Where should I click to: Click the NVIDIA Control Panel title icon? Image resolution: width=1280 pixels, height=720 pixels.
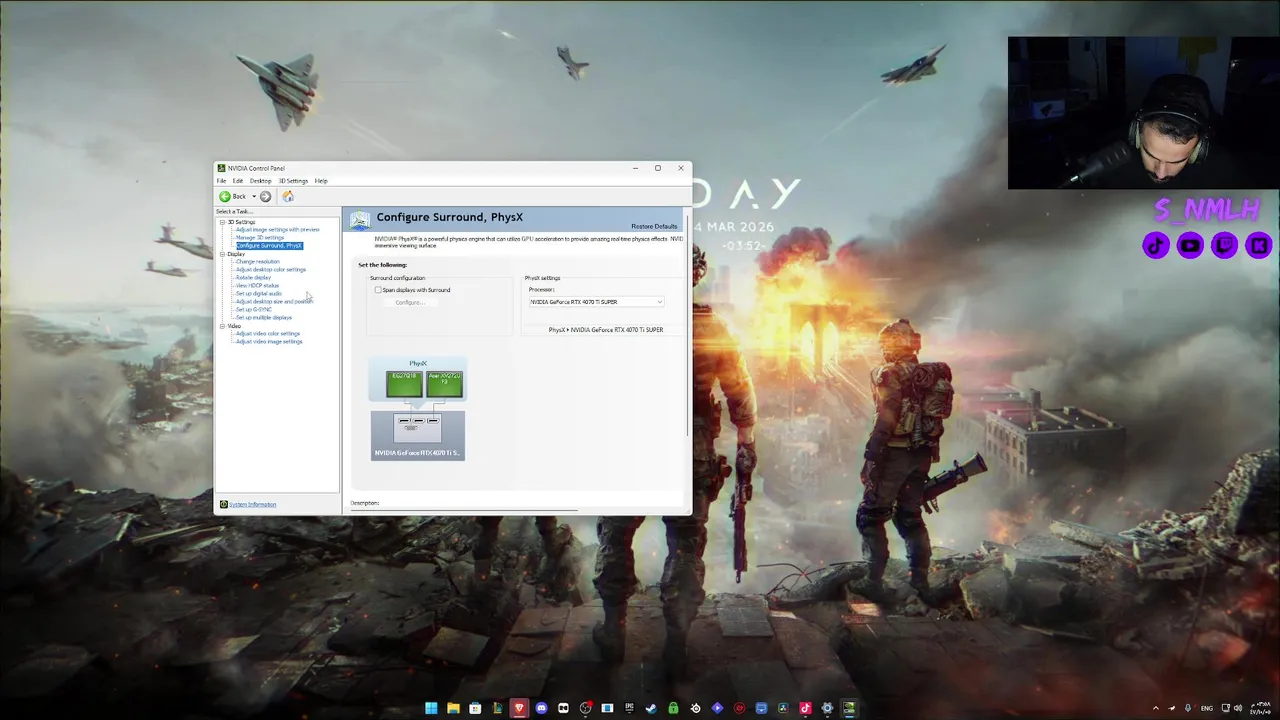coord(222,168)
